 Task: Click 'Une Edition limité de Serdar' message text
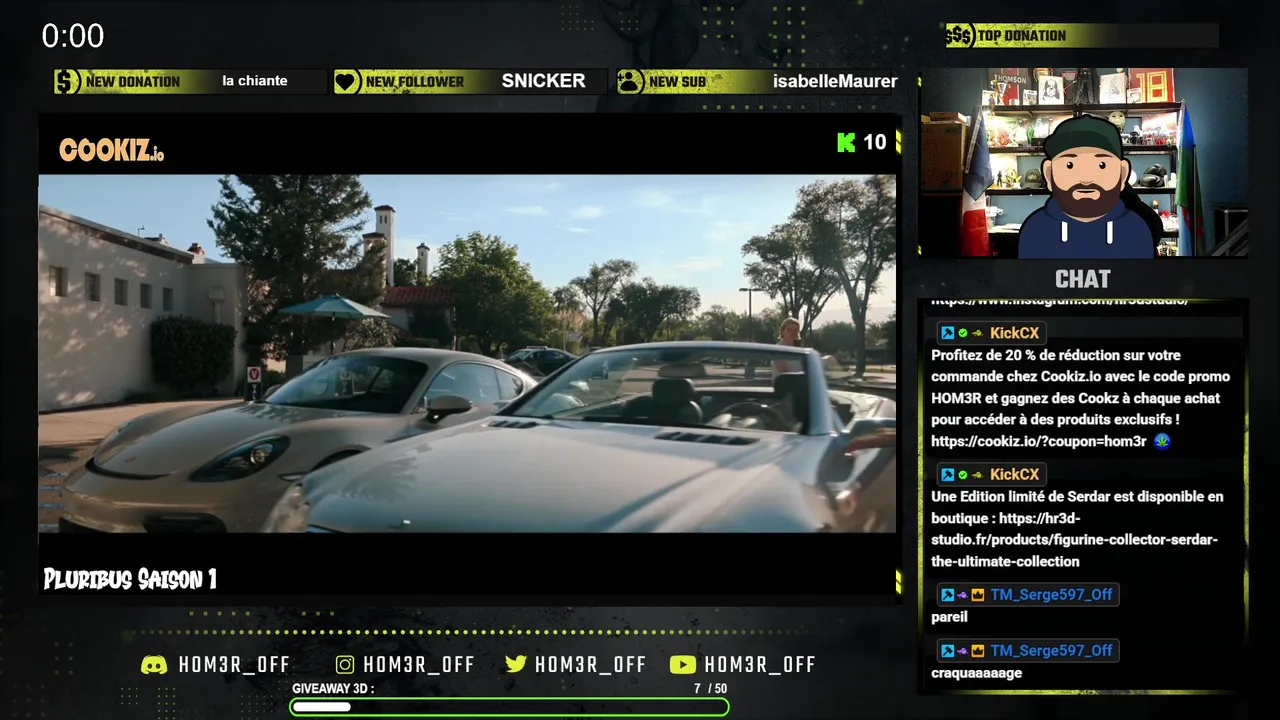1077,529
